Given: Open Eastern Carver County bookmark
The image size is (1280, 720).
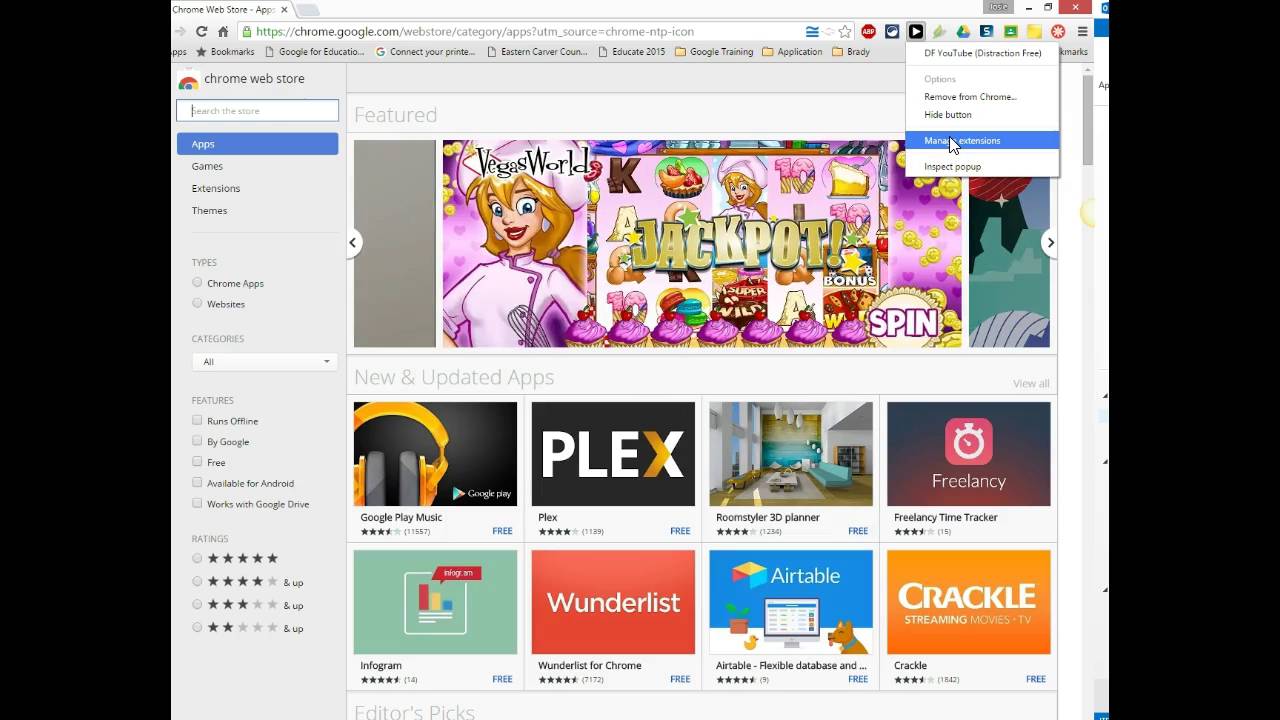Looking at the screenshot, I should pyautogui.click(x=538, y=52).
